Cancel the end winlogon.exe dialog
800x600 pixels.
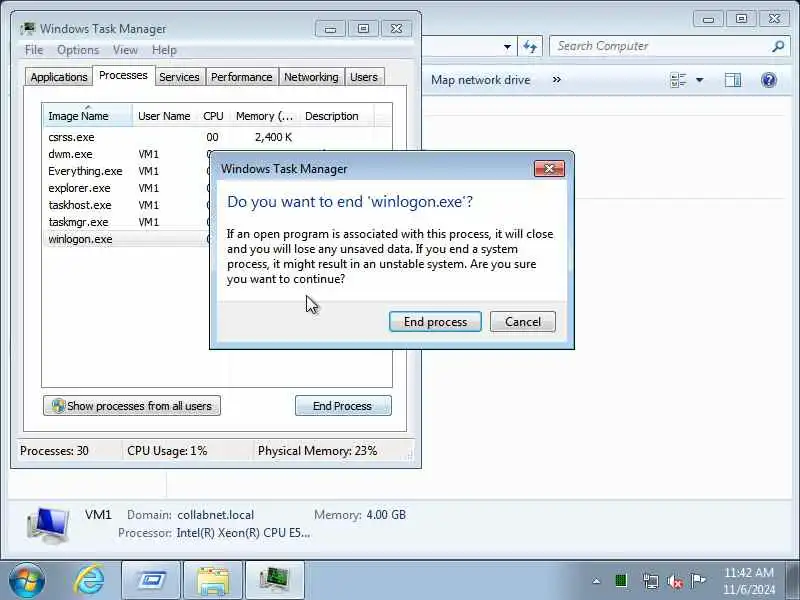[x=522, y=321]
